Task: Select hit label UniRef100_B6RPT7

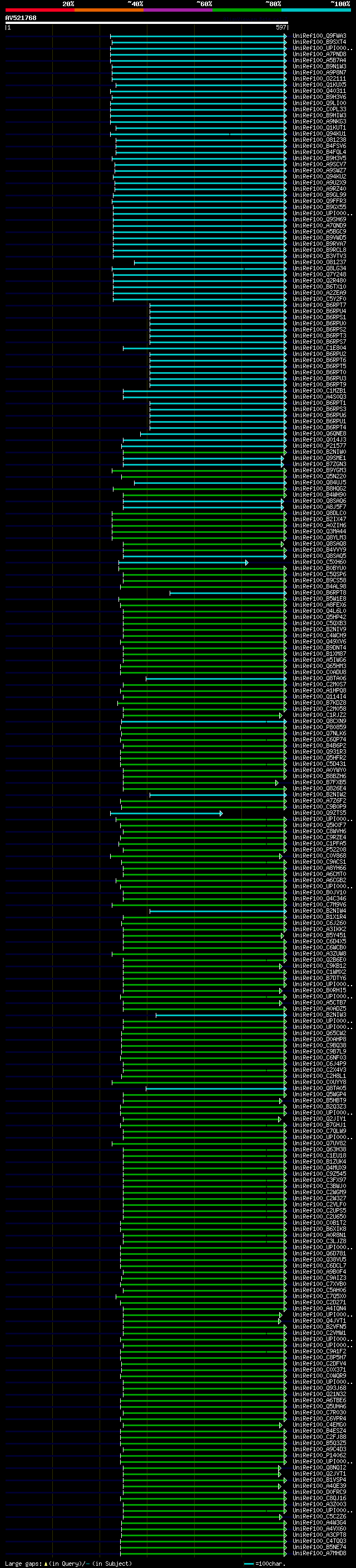Action: (x=319, y=305)
